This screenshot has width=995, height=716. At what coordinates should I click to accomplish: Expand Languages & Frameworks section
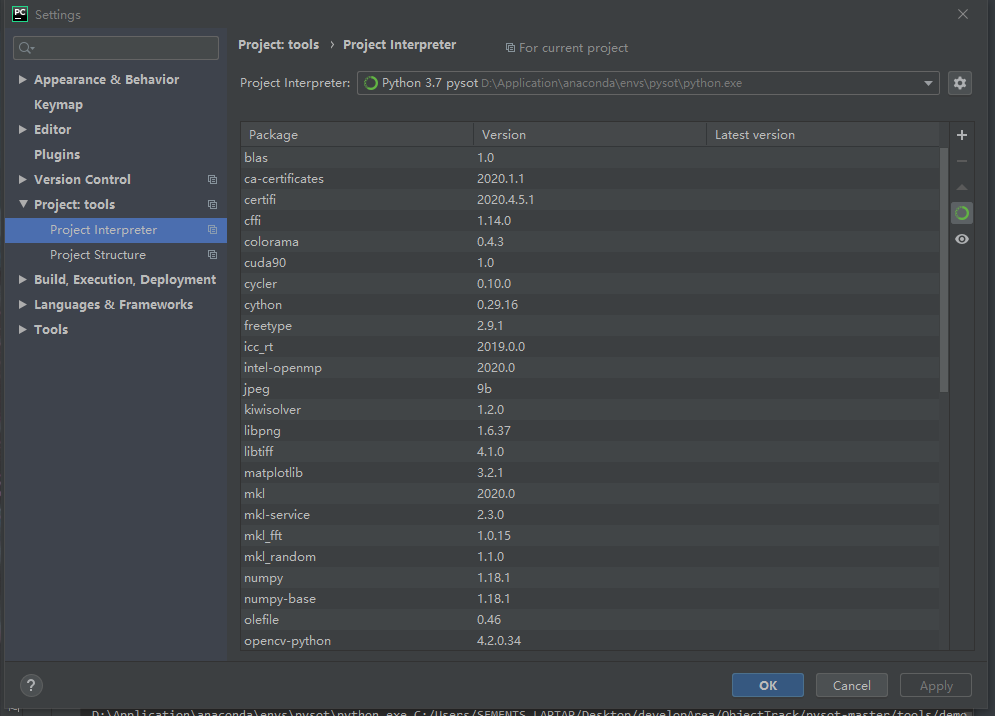point(22,305)
